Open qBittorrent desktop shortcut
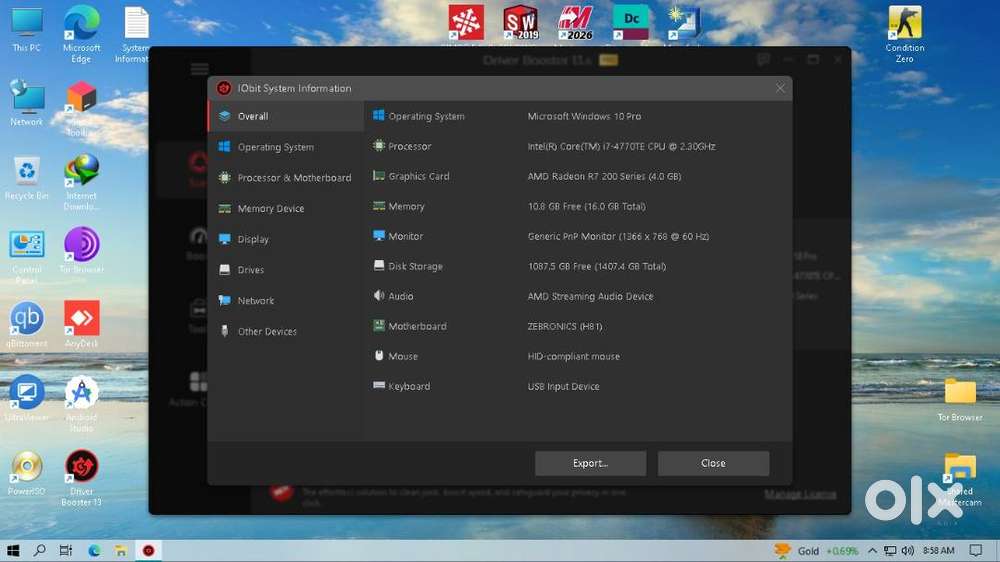Screen dimensions: 1000x562 coord(27,325)
